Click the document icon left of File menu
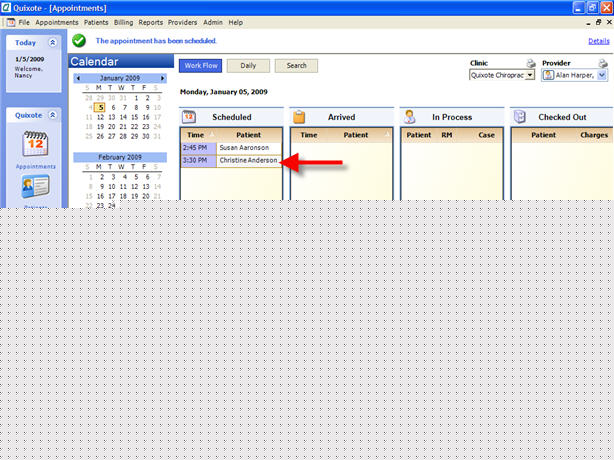 (11, 22)
